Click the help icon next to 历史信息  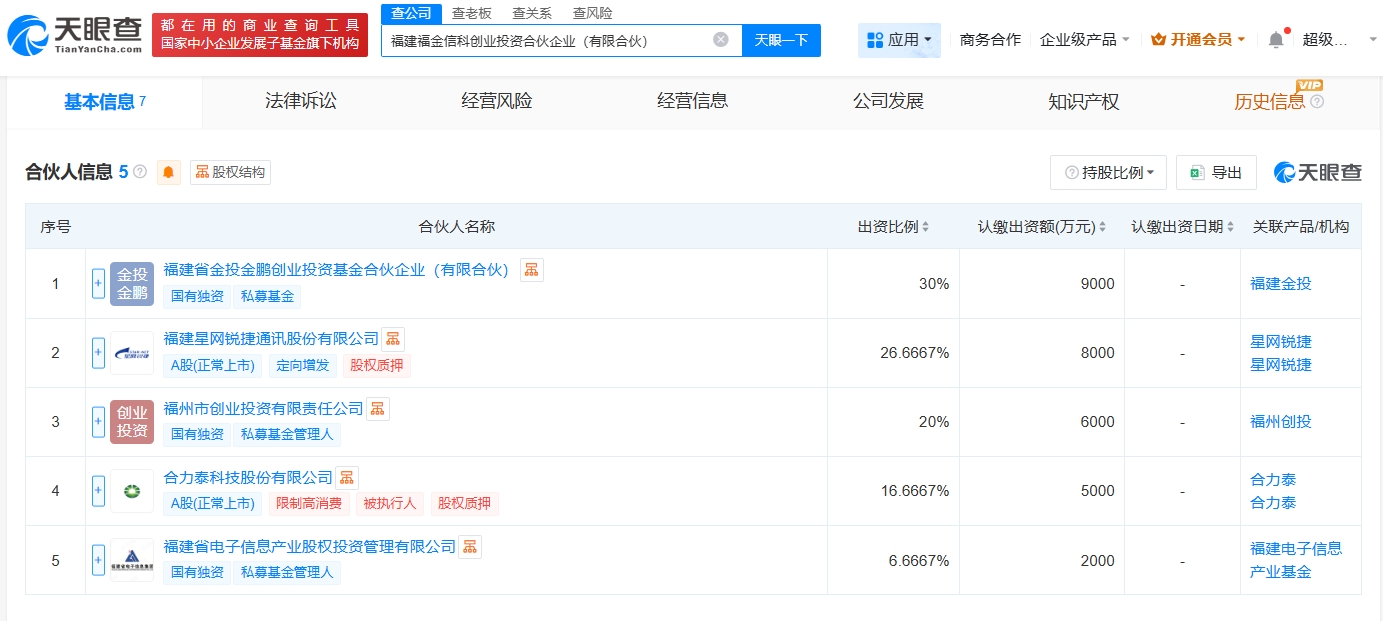tap(1317, 102)
